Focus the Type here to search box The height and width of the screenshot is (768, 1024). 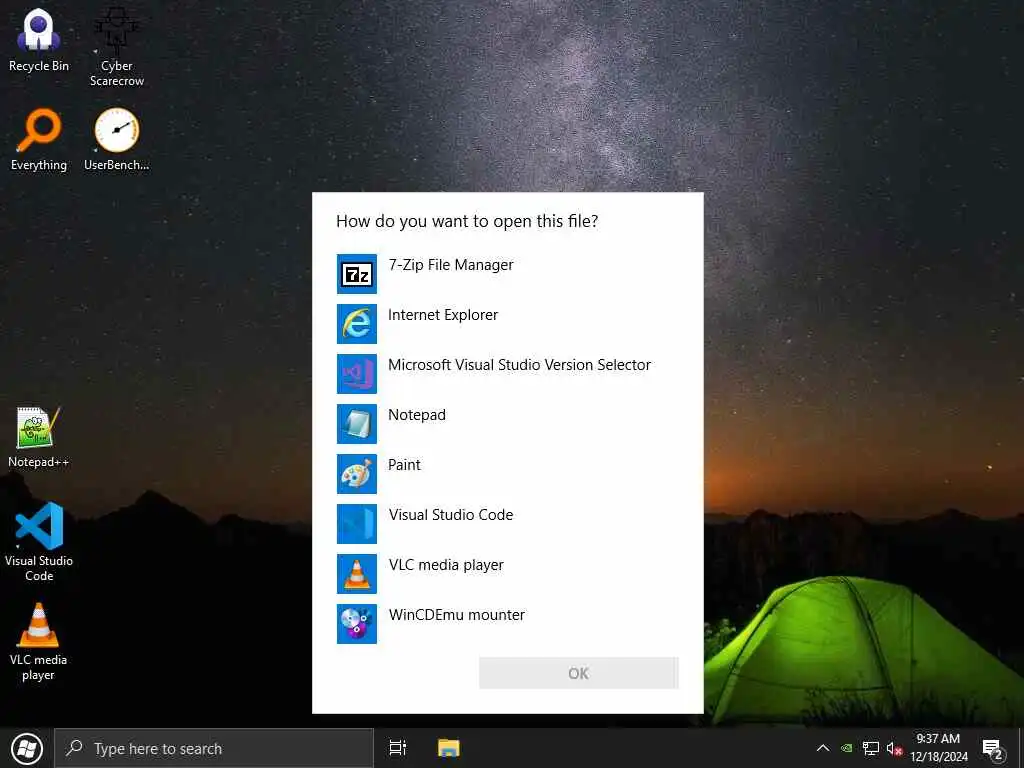(214, 748)
